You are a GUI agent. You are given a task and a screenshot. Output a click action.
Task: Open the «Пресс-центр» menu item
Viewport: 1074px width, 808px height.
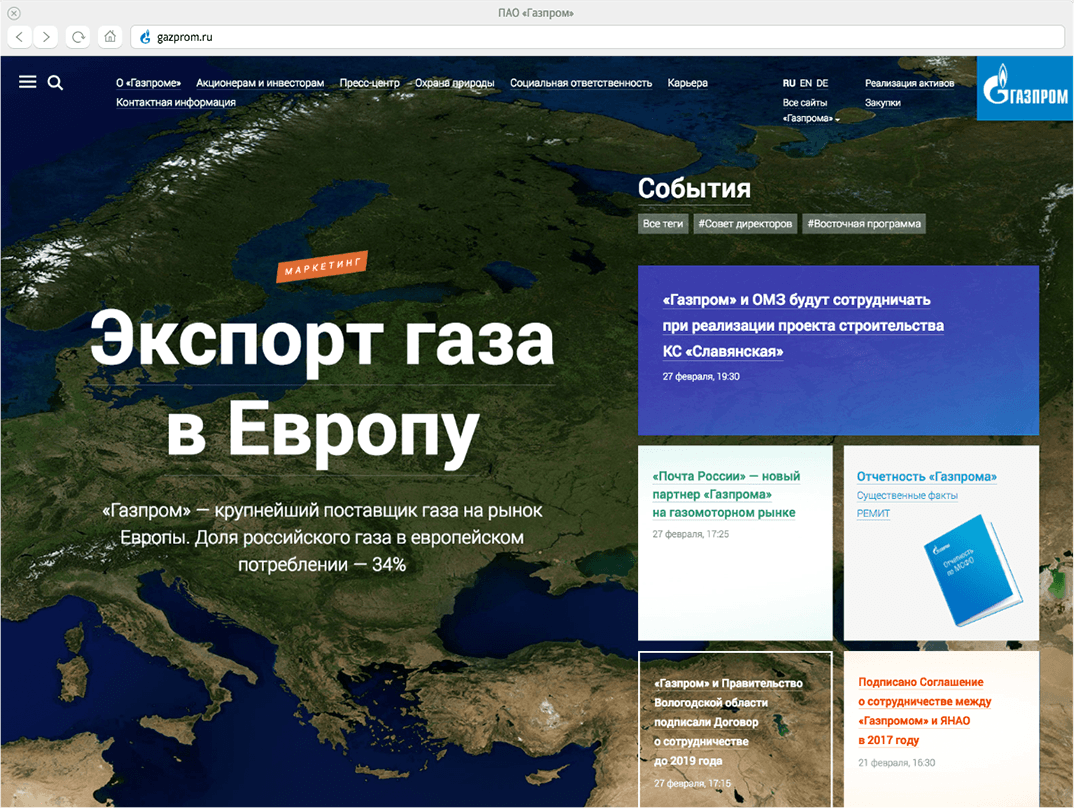(369, 84)
